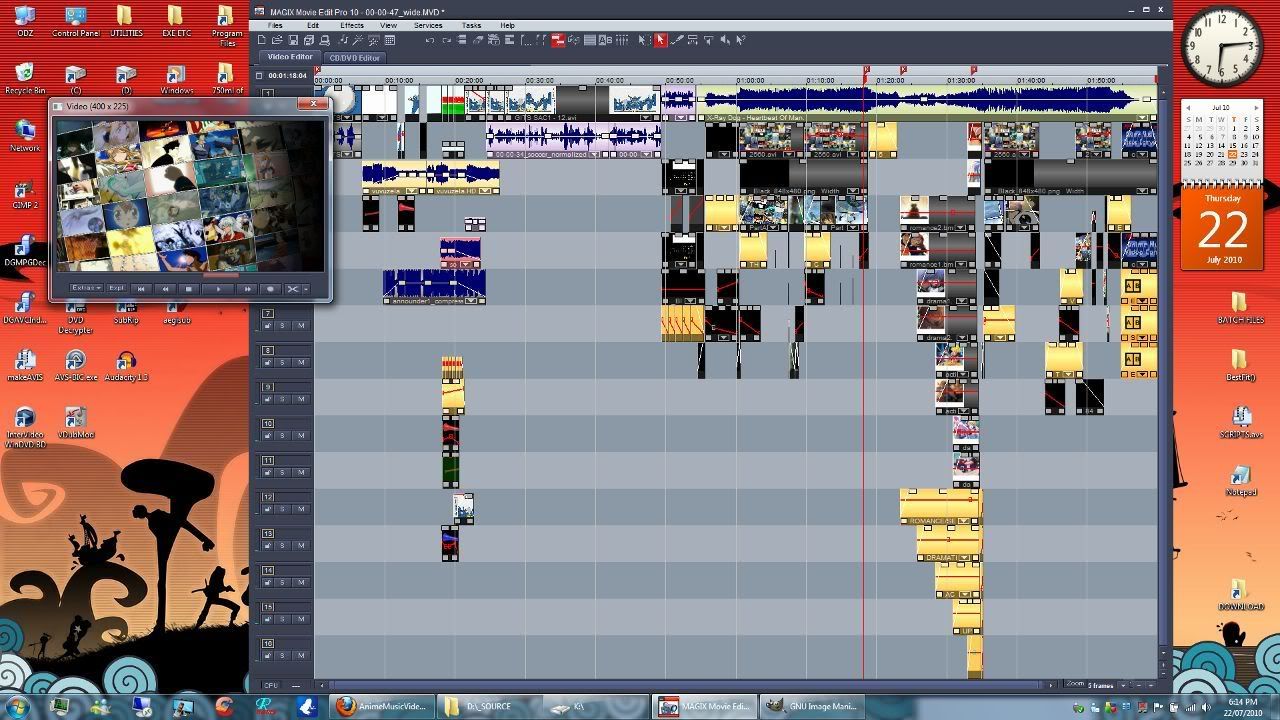
Task: Open the Extras dropdown in Video window
Action: click(x=86, y=288)
